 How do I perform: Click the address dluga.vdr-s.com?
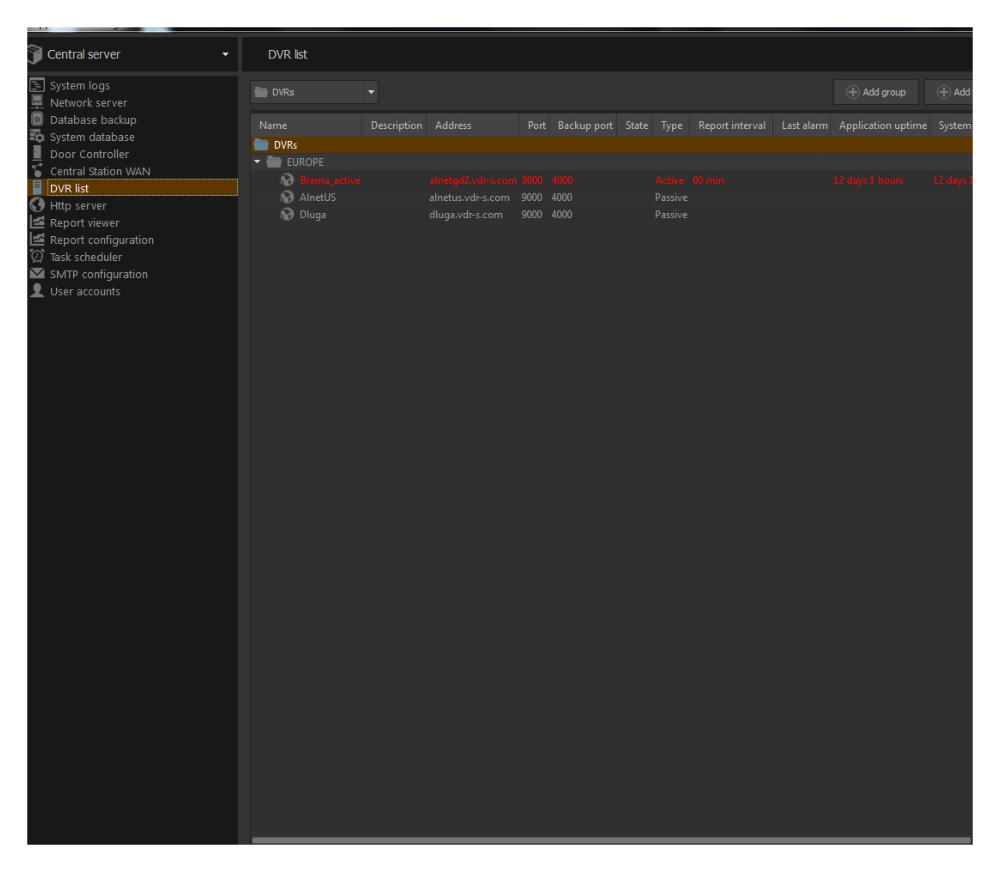tap(466, 215)
